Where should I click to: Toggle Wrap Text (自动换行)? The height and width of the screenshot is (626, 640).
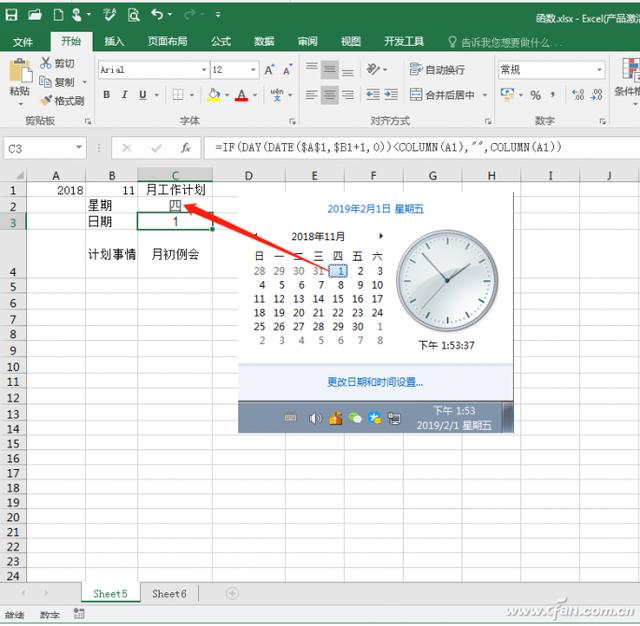(437, 70)
